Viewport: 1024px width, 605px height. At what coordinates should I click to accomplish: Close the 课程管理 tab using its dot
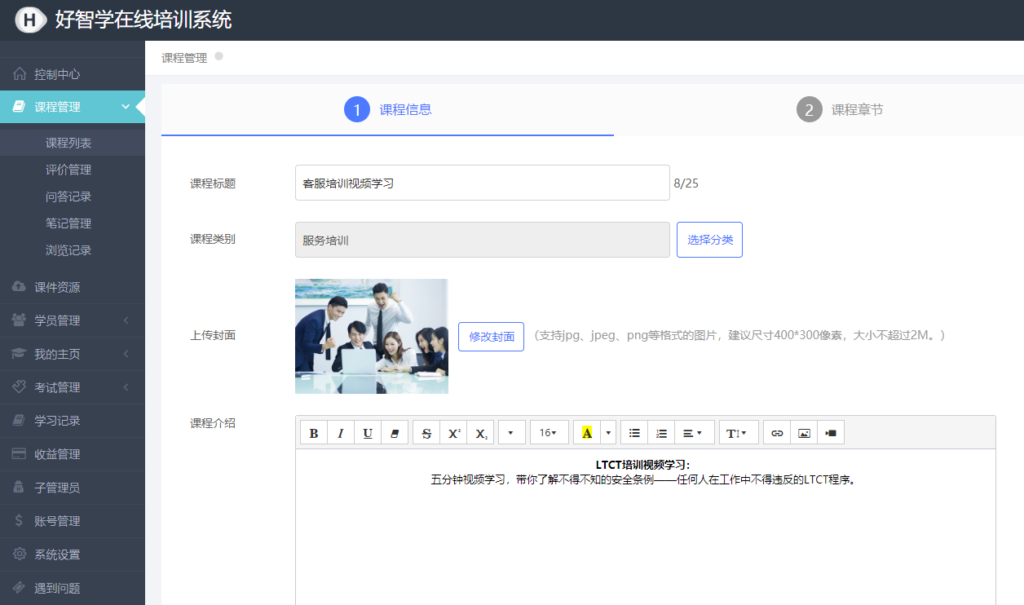point(219,56)
